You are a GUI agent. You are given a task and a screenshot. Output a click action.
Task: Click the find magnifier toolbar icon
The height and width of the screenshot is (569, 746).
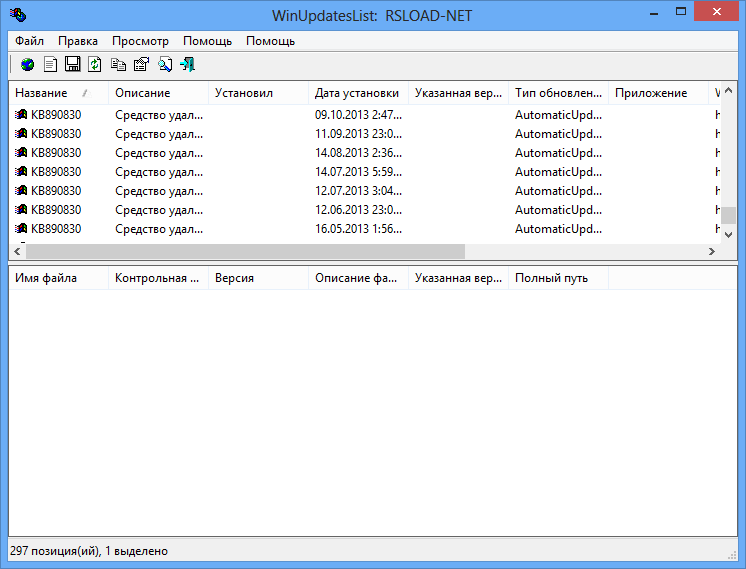(x=165, y=64)
